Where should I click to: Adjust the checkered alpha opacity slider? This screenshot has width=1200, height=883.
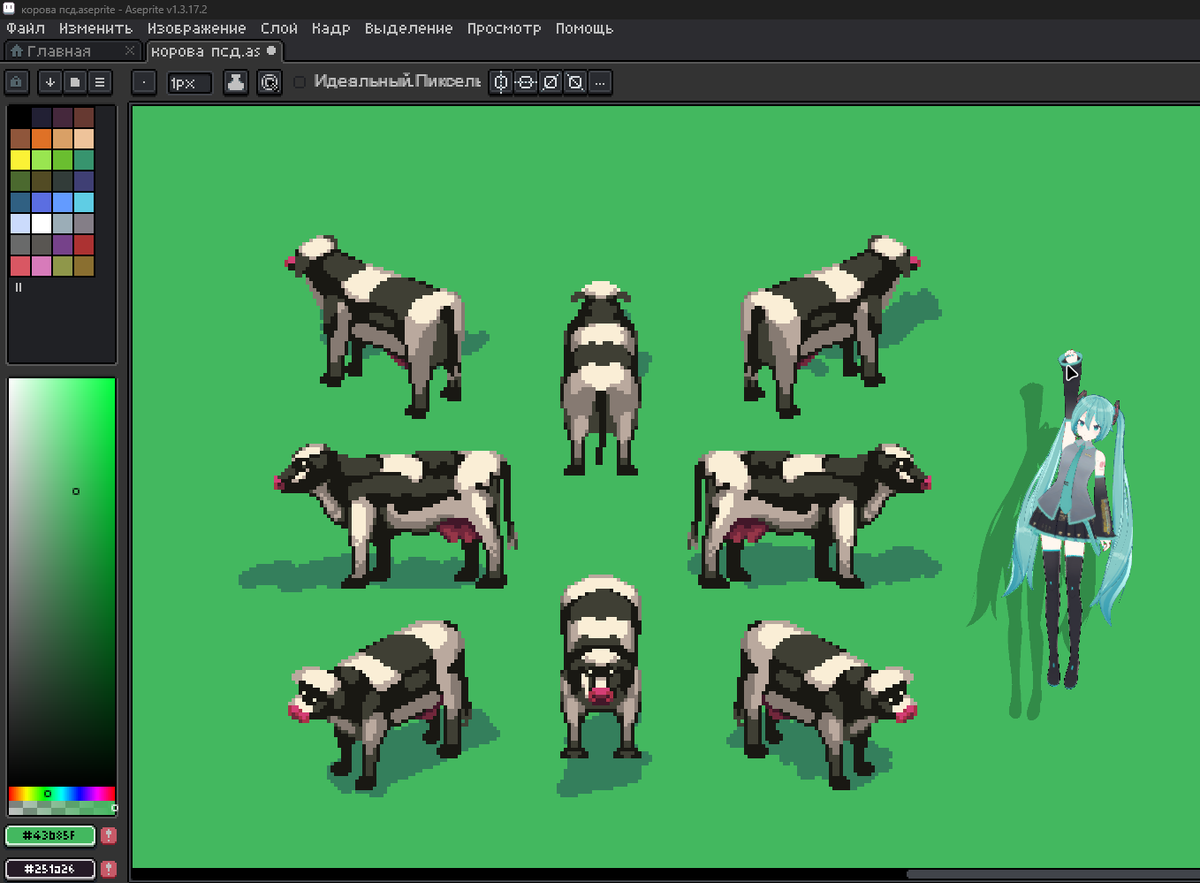click(x=62, y=808)
